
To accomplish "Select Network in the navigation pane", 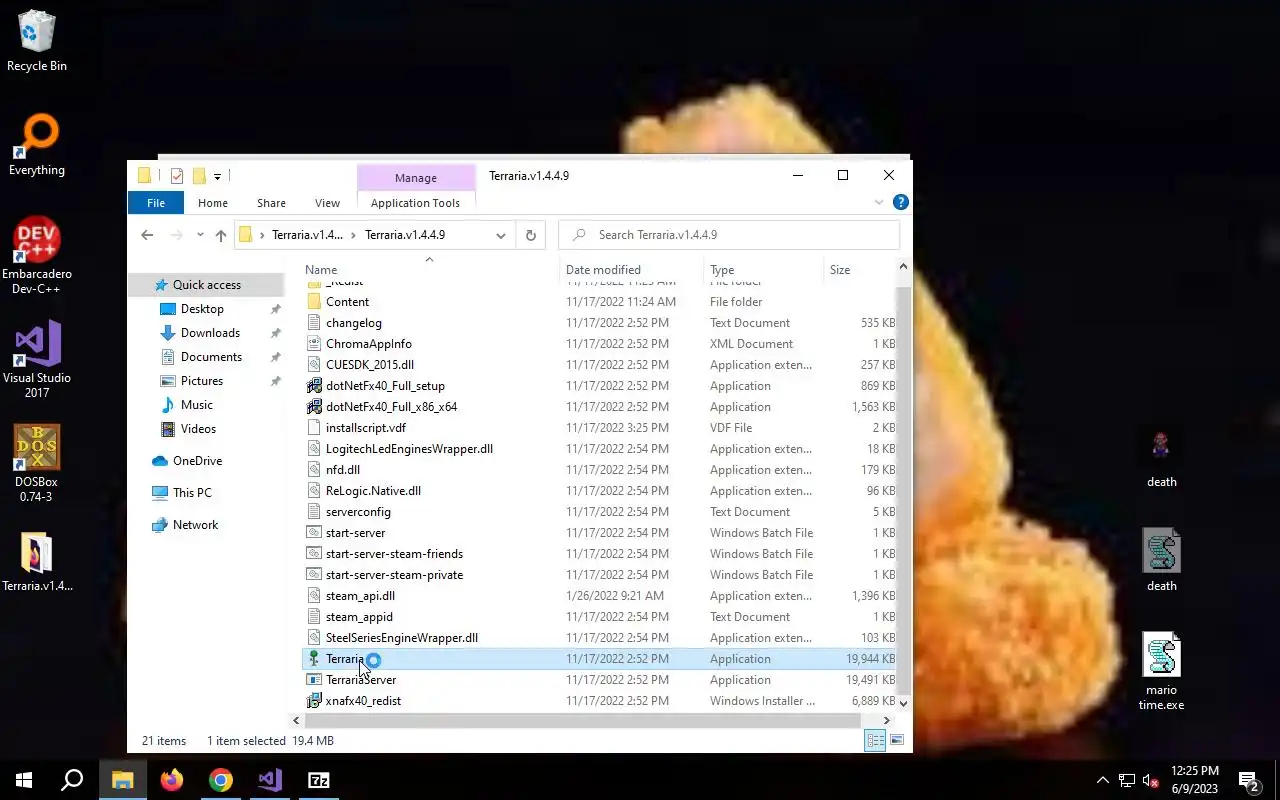I will click(195, 525).
